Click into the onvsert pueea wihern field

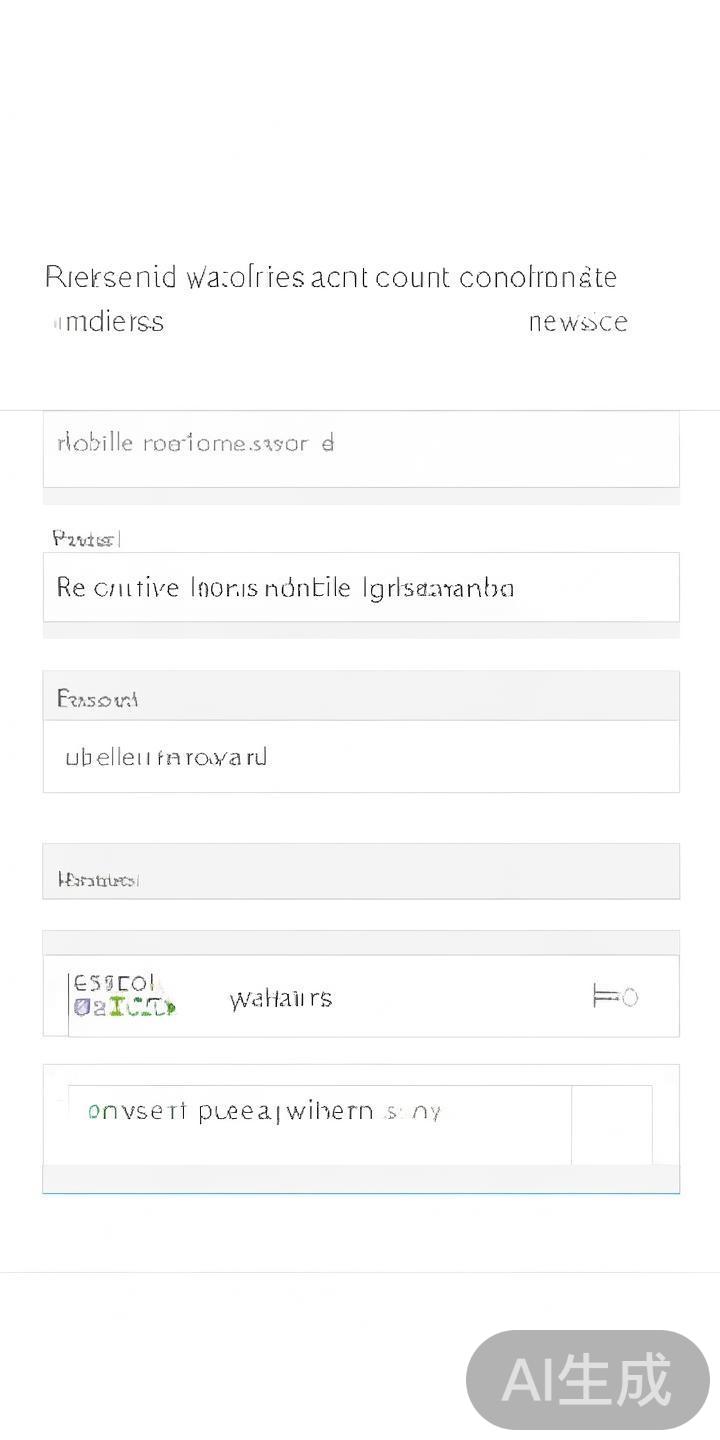[320, 1112]
